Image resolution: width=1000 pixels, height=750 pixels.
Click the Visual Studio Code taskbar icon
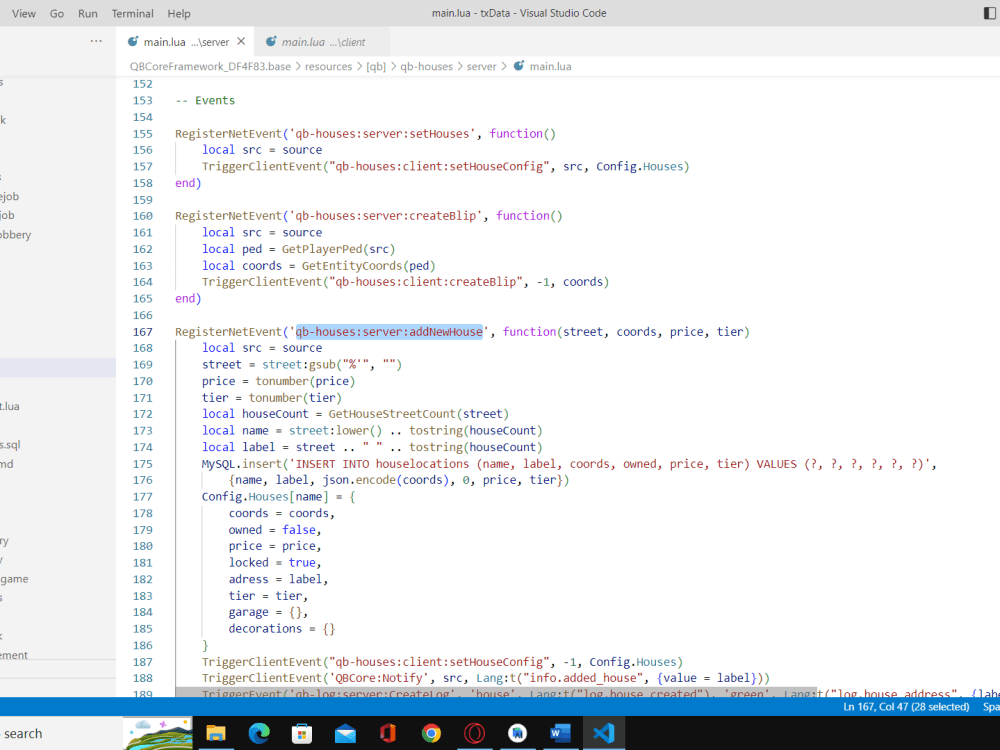click(603, 733)
